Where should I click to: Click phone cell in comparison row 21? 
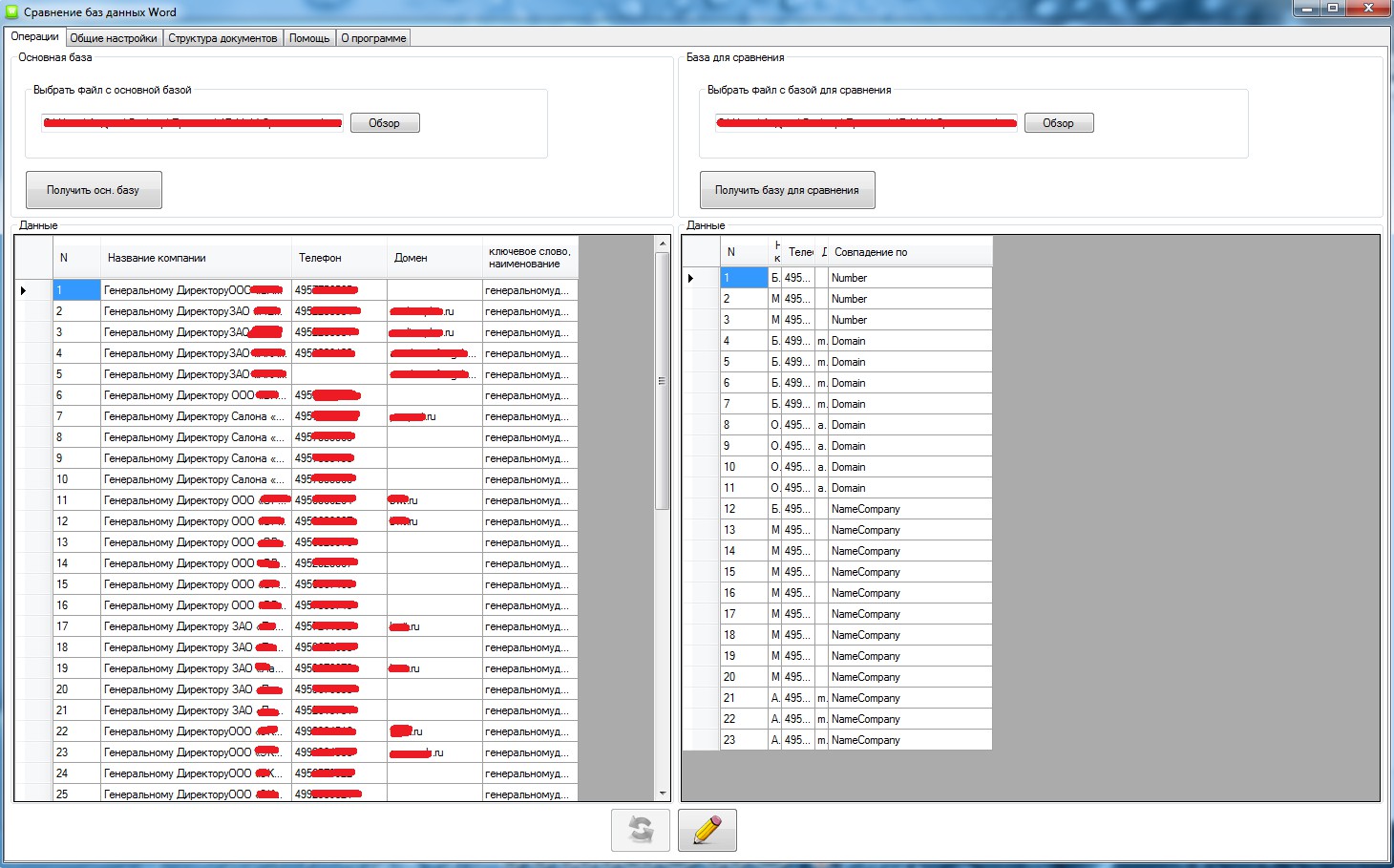pos(797,698)
